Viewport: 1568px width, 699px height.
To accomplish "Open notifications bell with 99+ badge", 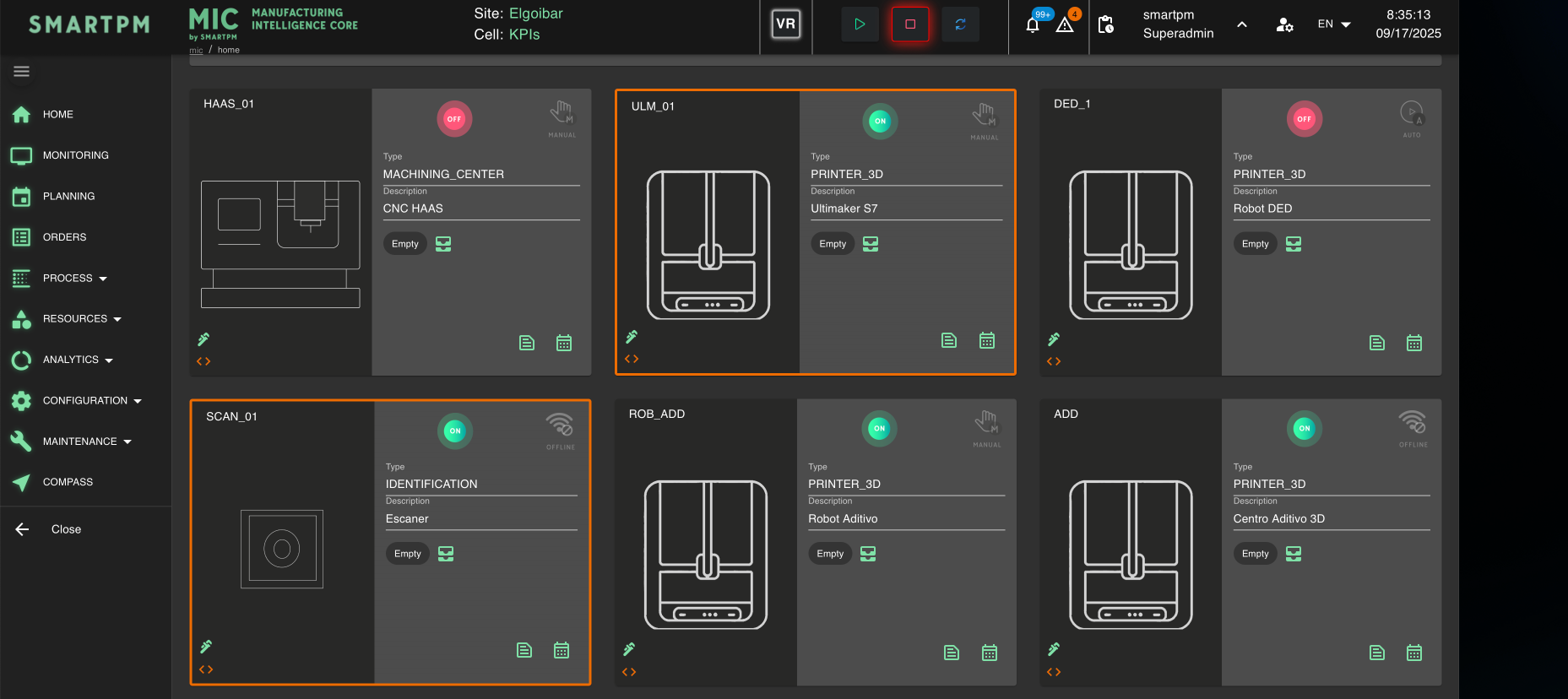I will coord(1034,23).
